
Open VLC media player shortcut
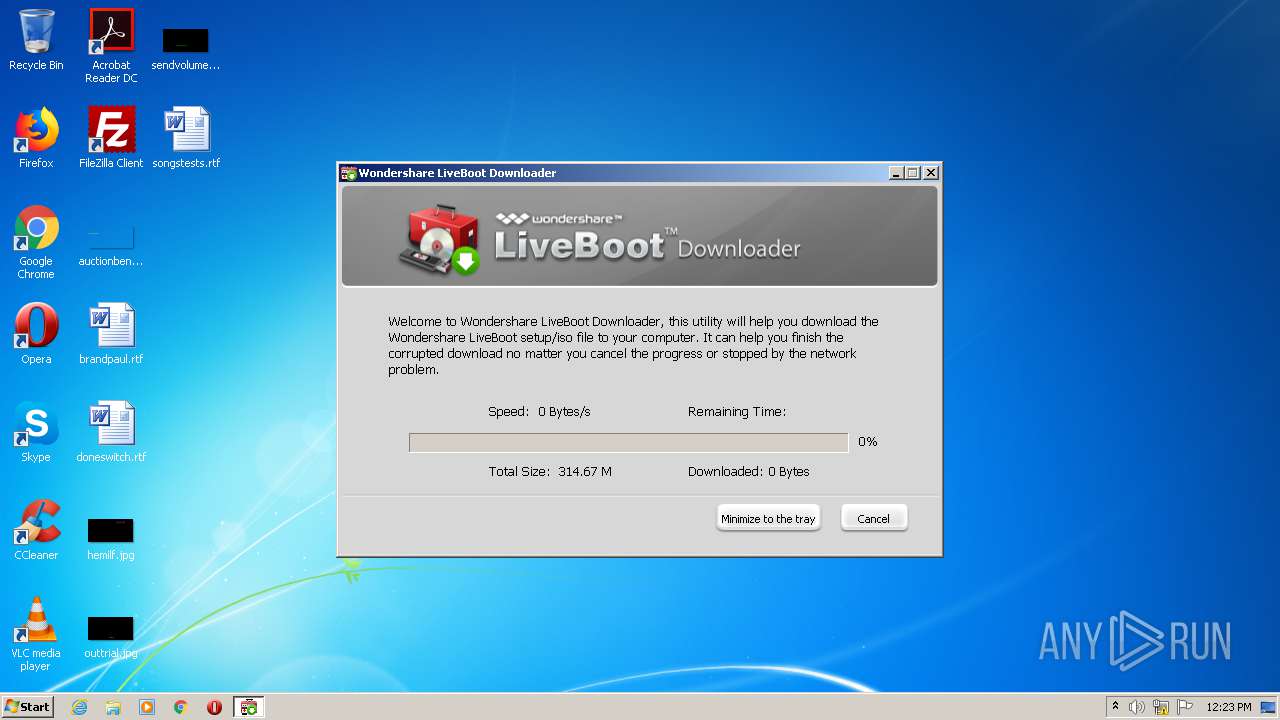36,634
